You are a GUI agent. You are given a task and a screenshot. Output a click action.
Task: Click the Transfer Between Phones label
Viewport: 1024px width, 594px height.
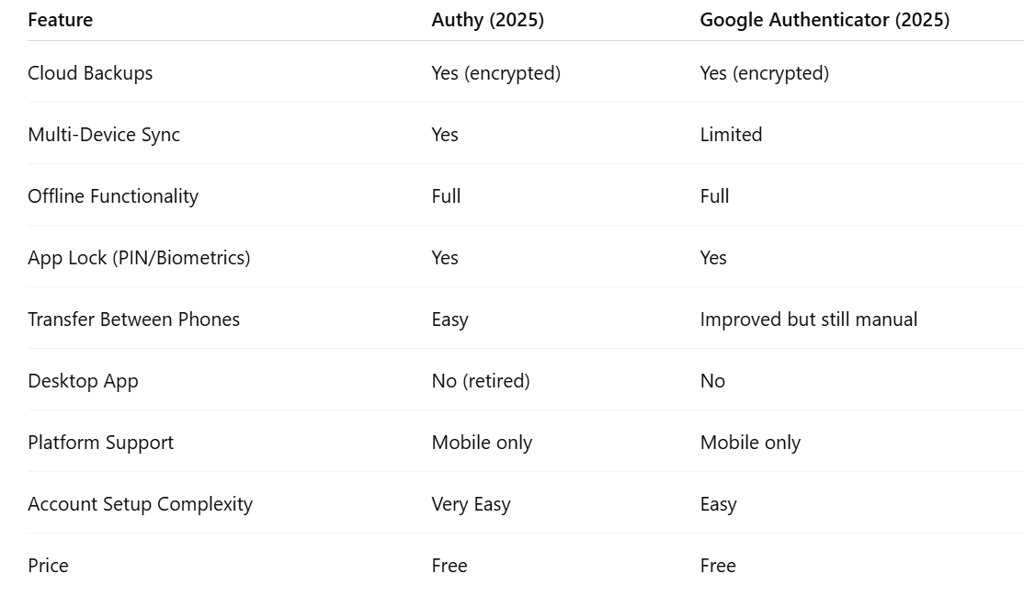click(x=134, y=320)
